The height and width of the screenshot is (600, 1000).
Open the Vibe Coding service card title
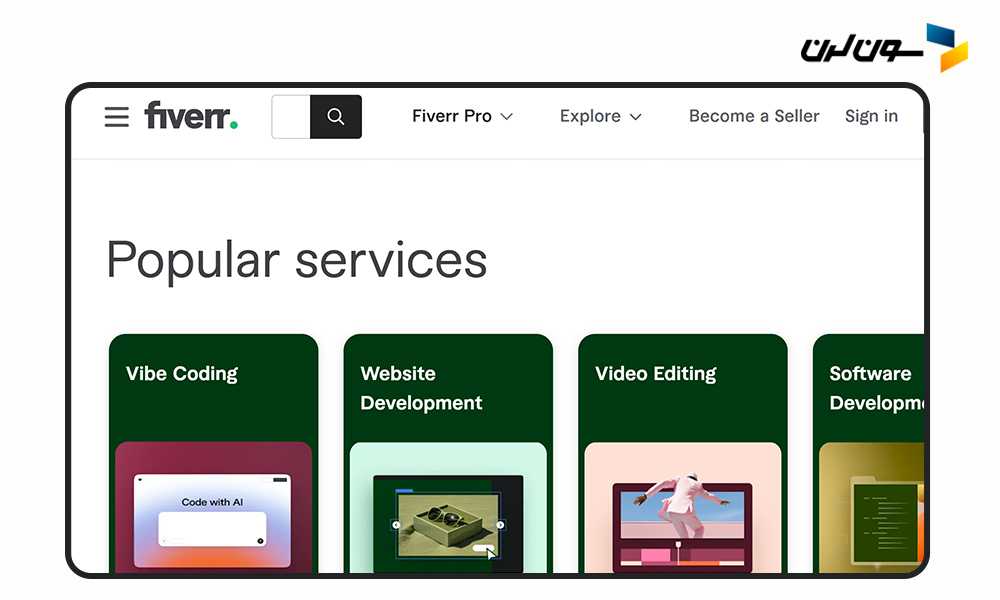[182, 374]
